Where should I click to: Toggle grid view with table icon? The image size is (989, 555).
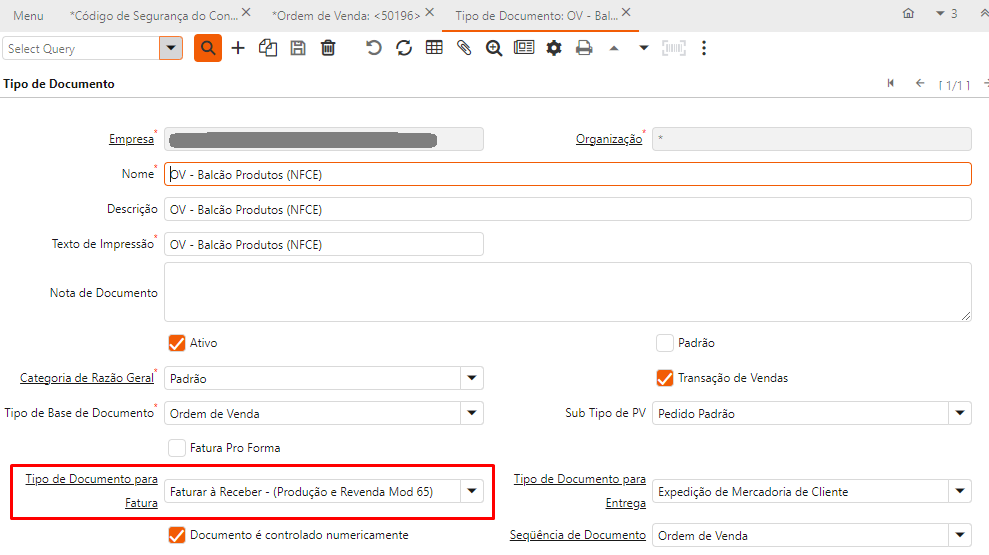point(434,48)
